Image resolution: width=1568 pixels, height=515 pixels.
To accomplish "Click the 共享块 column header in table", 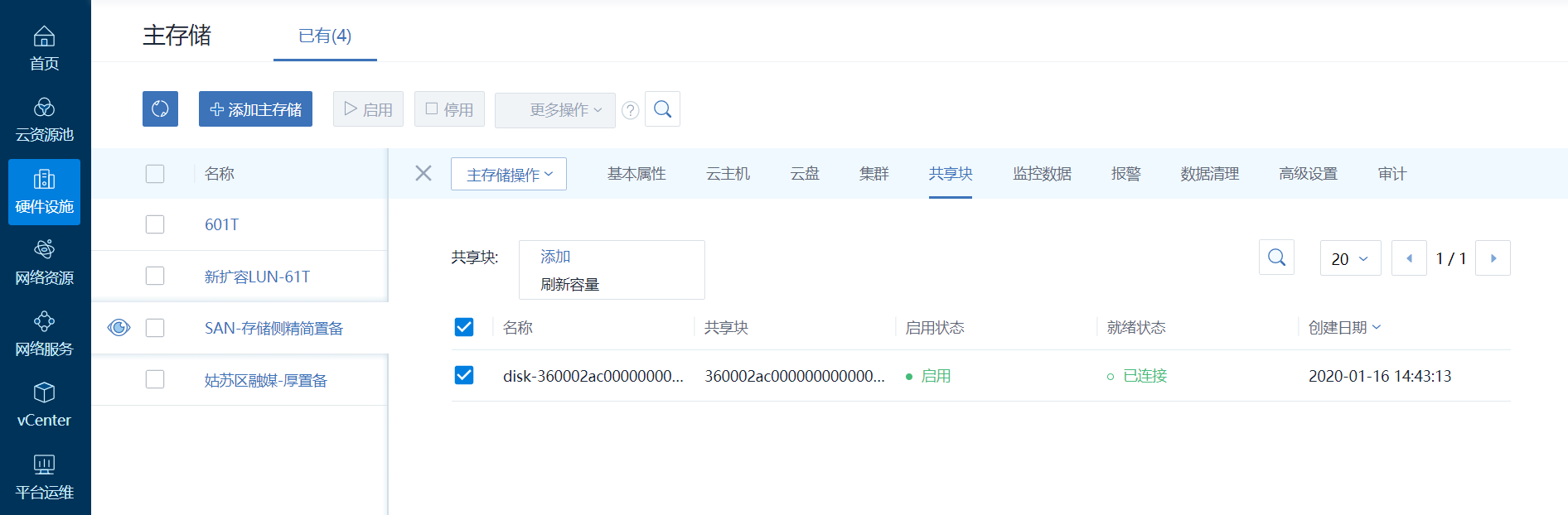I will pyautogui.click(x=726, y=327).
